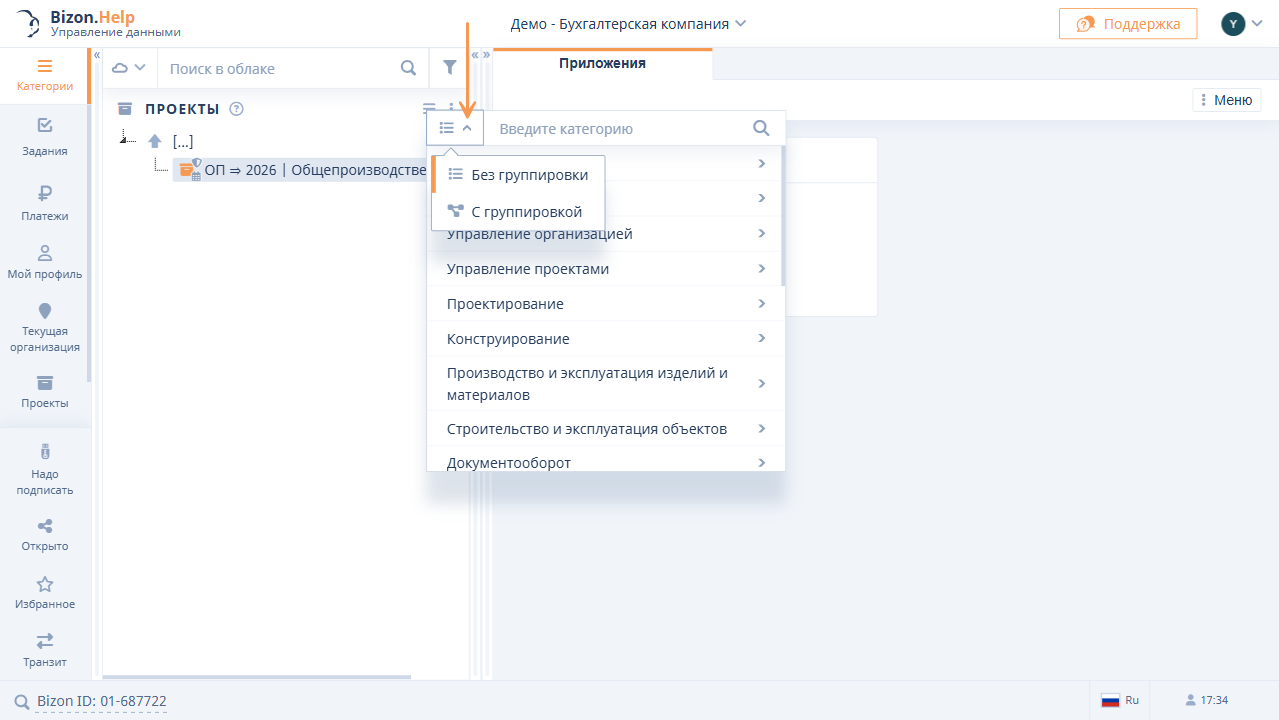Open Надо подписать section
This screenshot has width=1279, height=720.
click(x=45, y=470)
